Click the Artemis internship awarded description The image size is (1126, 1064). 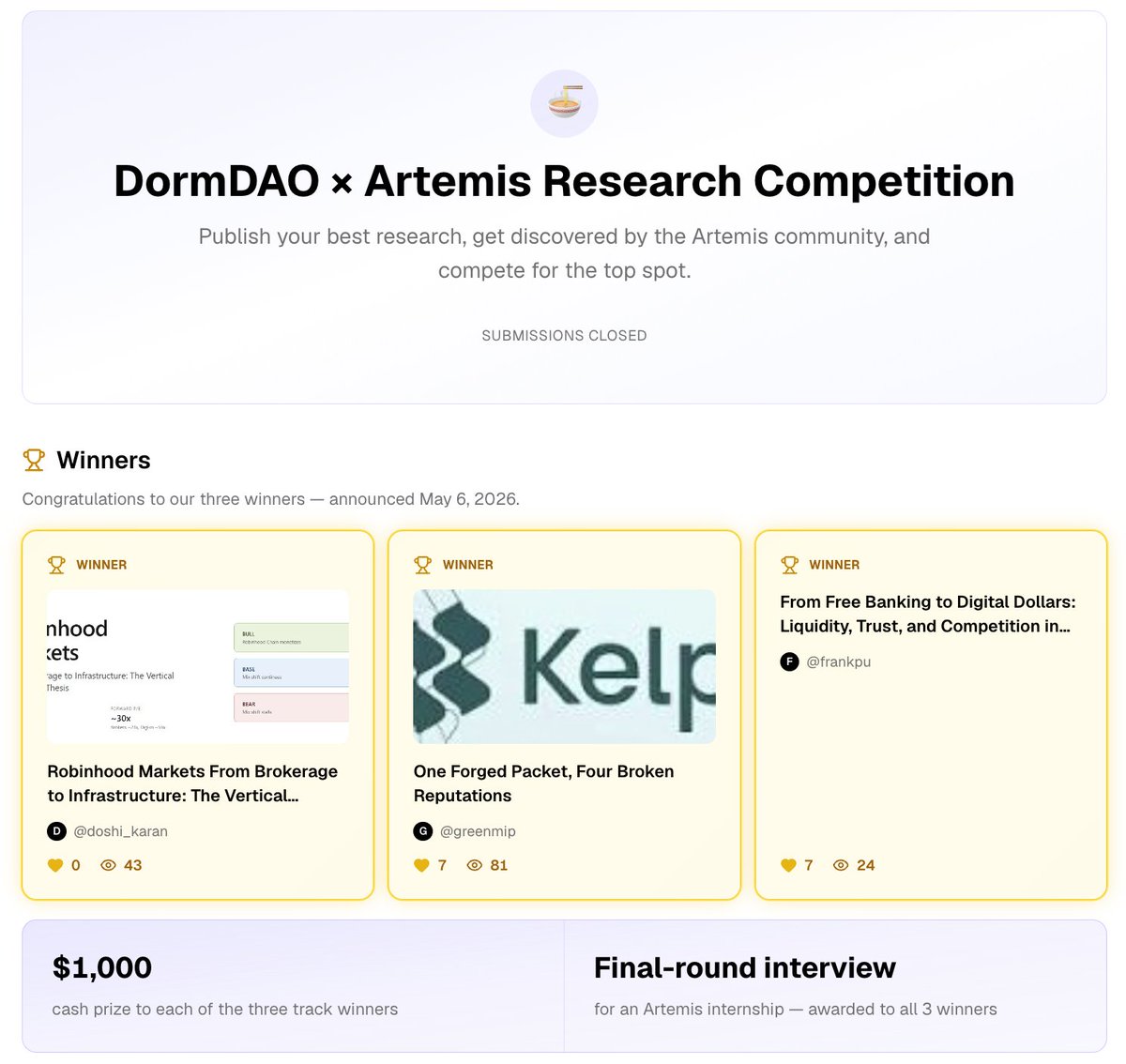[x=796, y=1010]
